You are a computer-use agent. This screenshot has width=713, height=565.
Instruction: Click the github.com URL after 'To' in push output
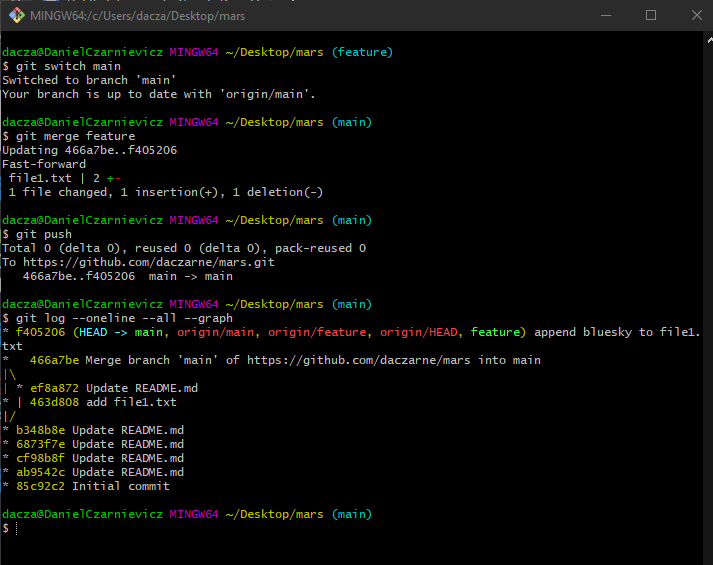(148, 262)
